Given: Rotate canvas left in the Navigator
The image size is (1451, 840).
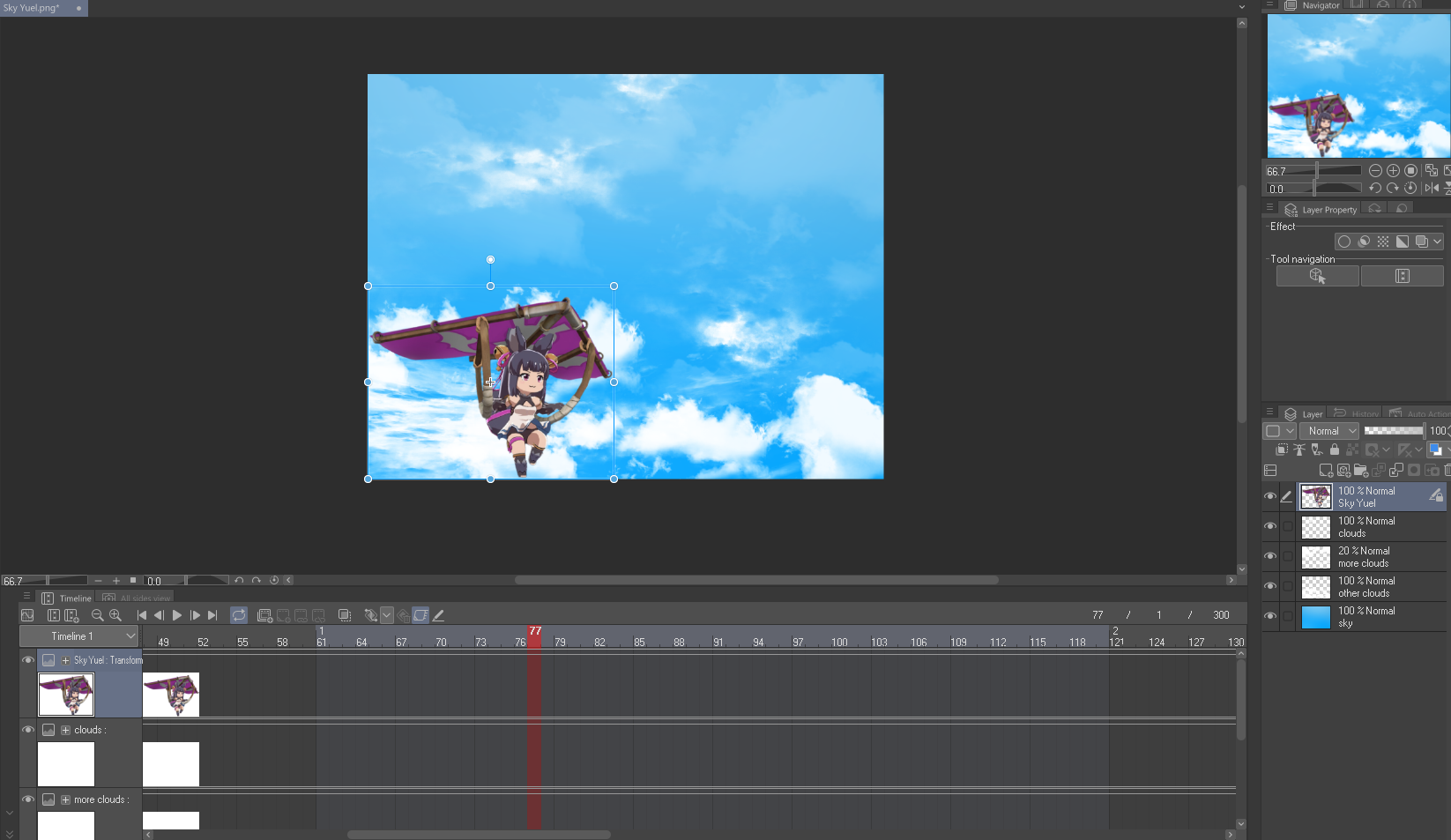Looking at the screenshot, I should pos(1375,188).
